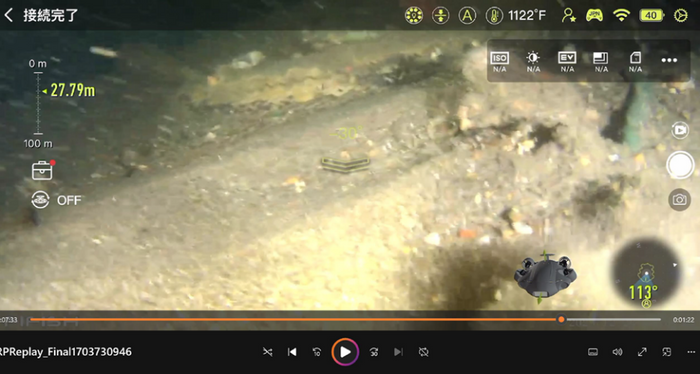Click the photo camera mode icon
Image resolution: width=700 pixels, height=374 pixels.
point(679,199)
